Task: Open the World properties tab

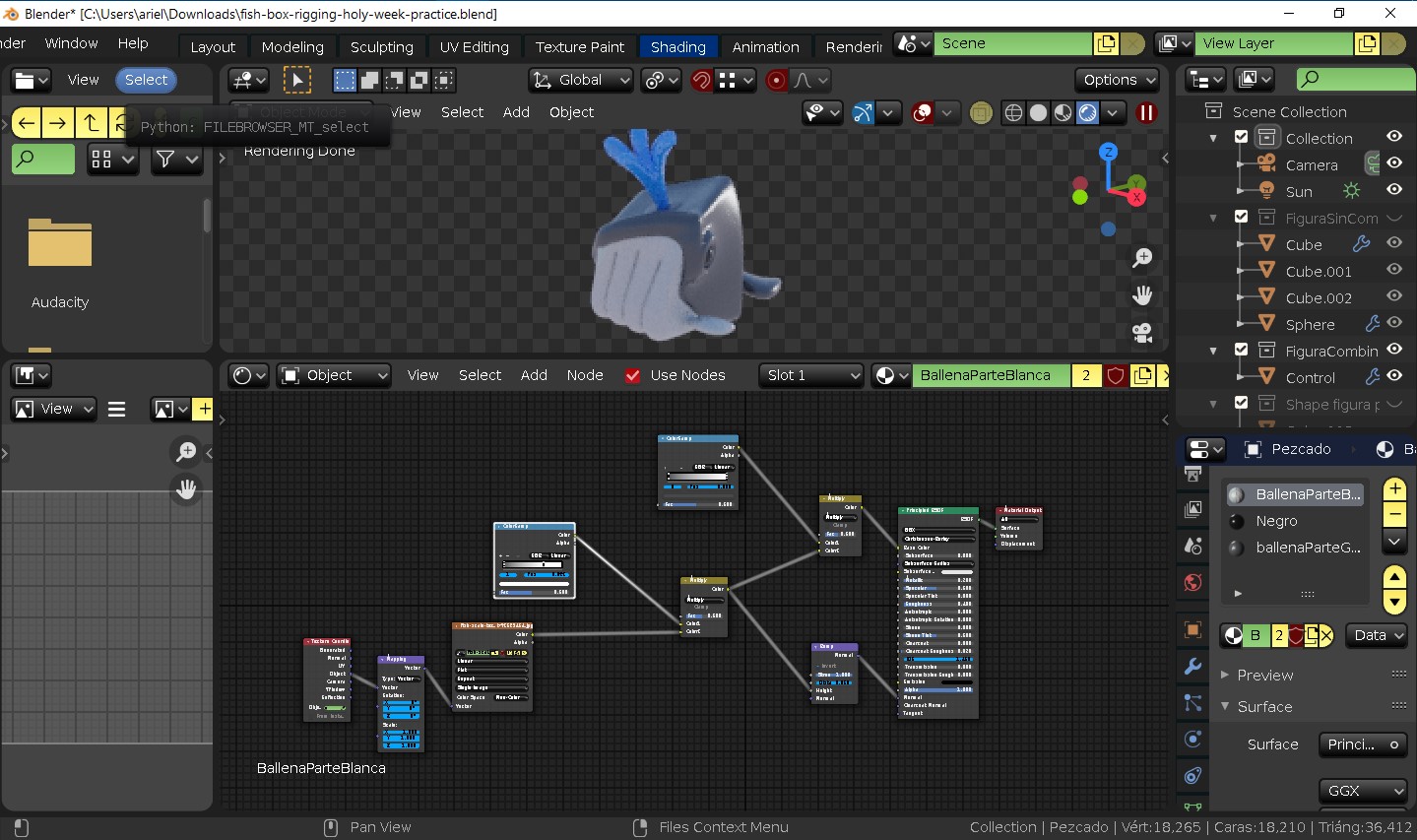Action: coord(1192,583)
